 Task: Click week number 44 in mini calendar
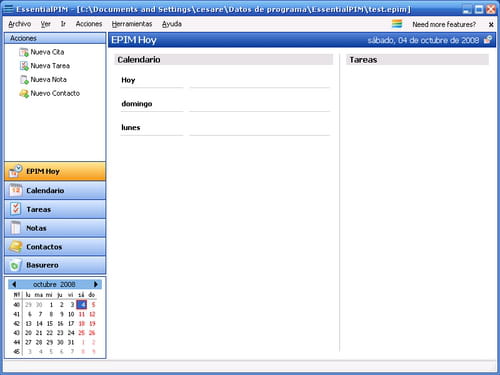(16, 342)
